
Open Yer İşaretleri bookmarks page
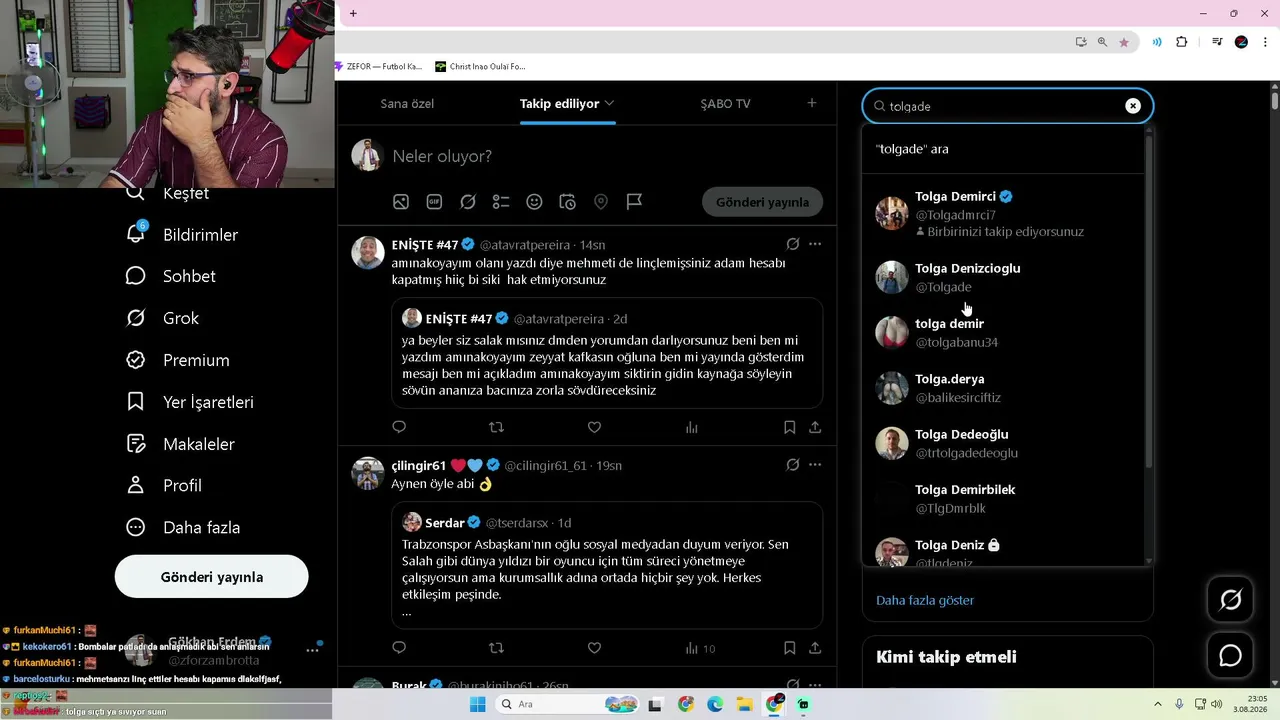point(189,402)
